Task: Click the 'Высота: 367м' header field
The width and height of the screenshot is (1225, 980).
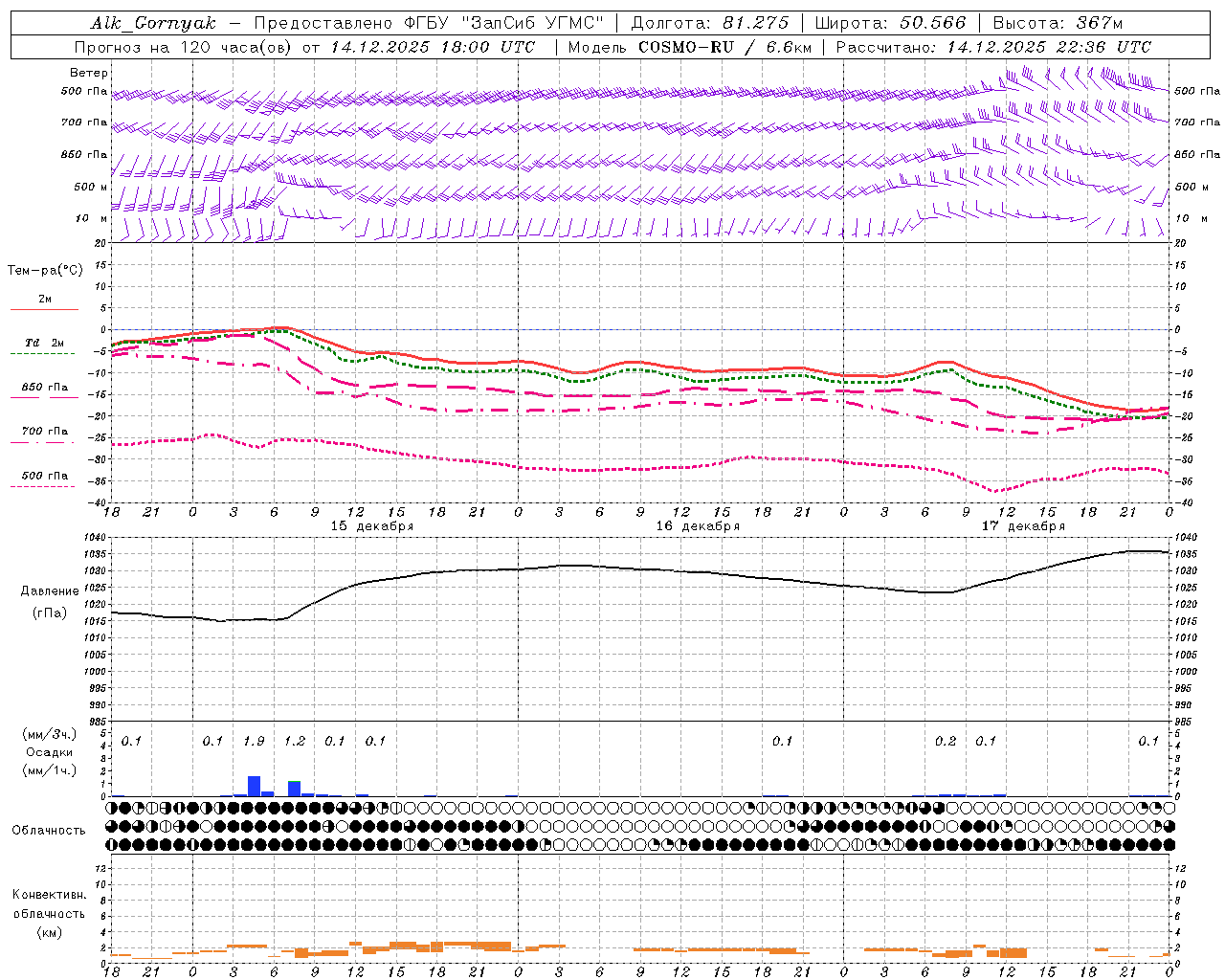Action: (1058, 23)
